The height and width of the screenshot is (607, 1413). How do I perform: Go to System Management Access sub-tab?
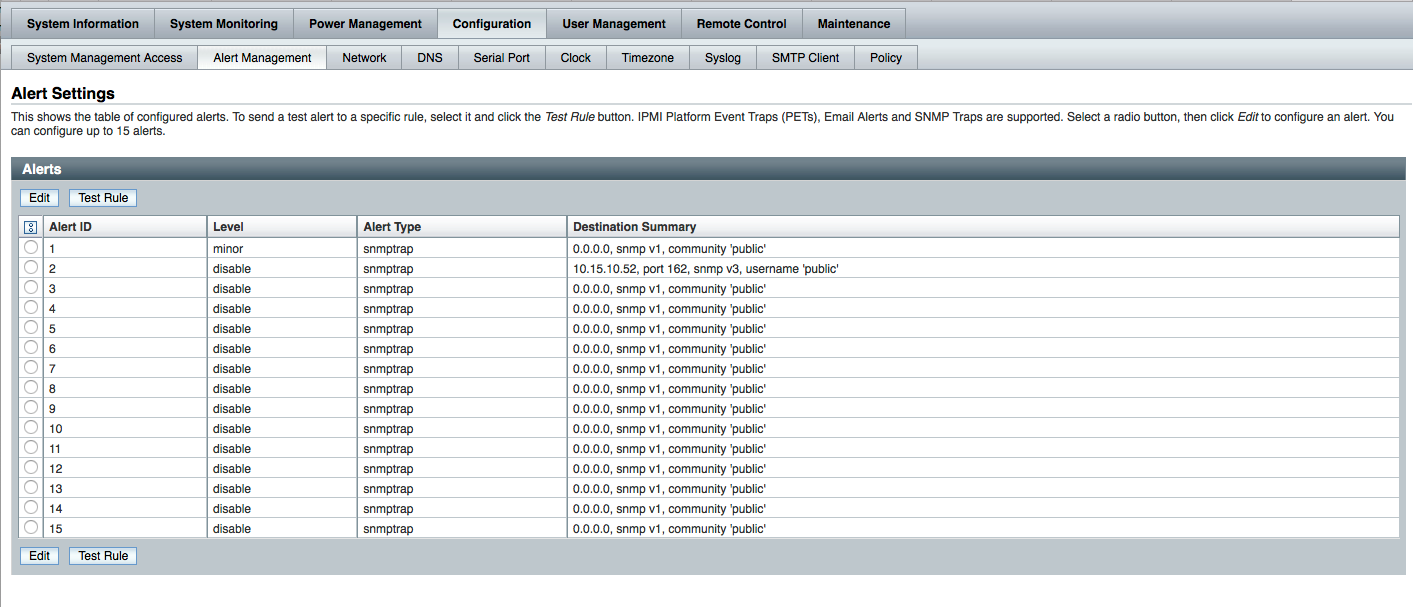pyautogui.click(x=105, y=58)
